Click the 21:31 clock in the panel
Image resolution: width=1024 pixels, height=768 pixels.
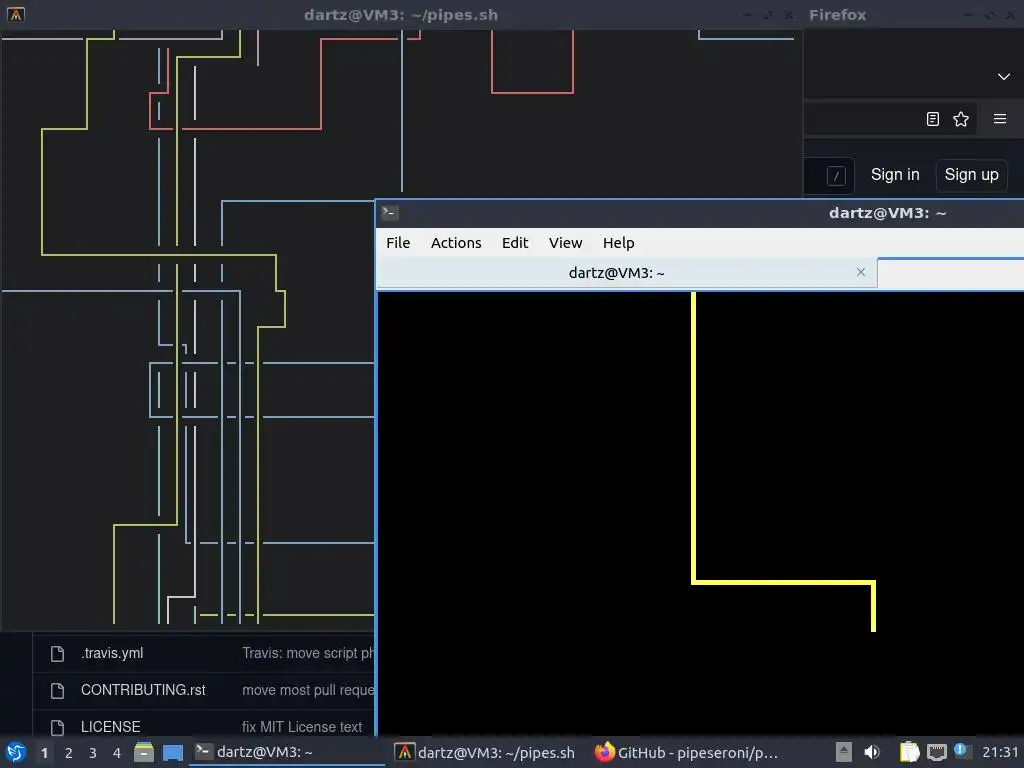point(1000,752)
